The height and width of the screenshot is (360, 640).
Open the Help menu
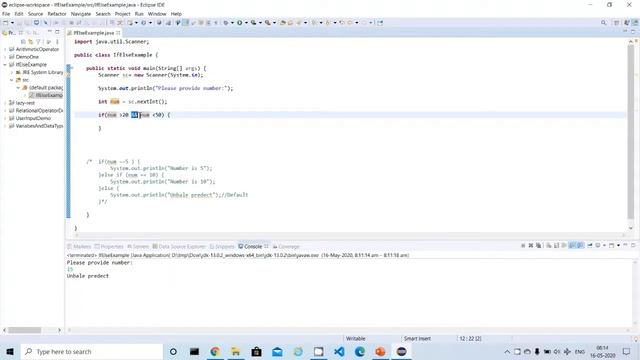(176, 14)
